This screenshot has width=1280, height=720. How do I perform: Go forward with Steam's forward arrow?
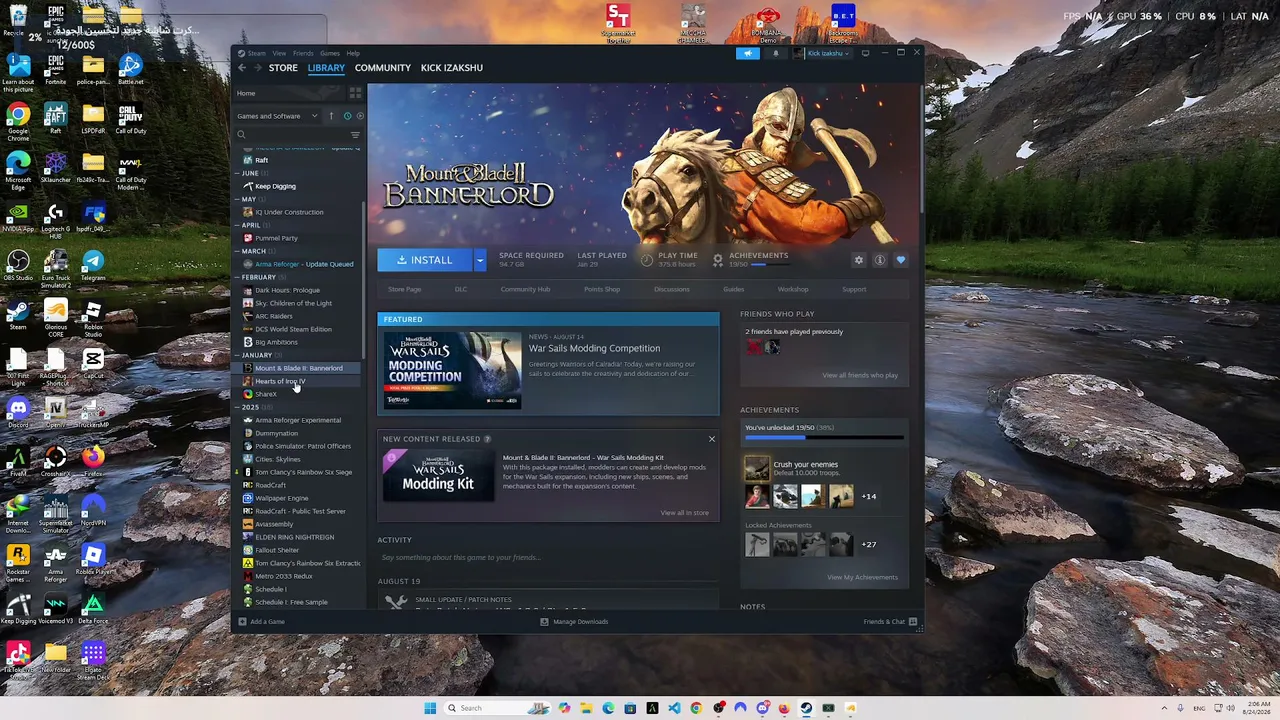pyautogui.click(x=258, y=68)
